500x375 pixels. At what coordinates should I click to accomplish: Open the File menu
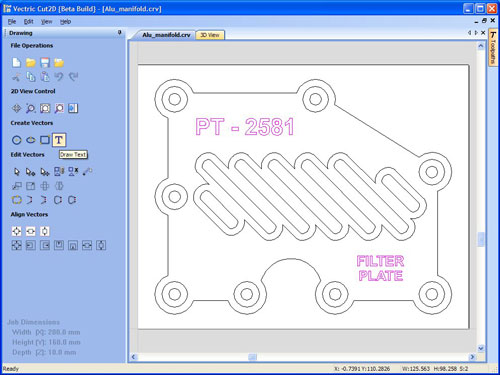(x=12, y=22)
